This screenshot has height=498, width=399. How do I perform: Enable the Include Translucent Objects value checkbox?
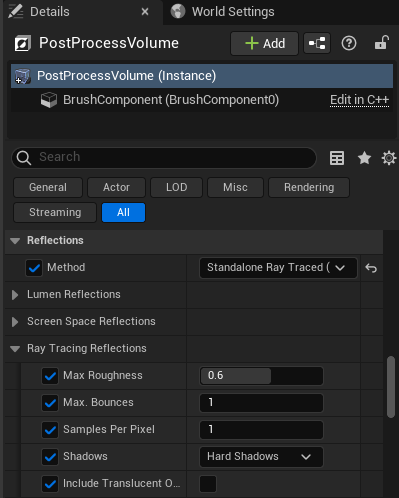pyautogui.click(x=208, y=484)
